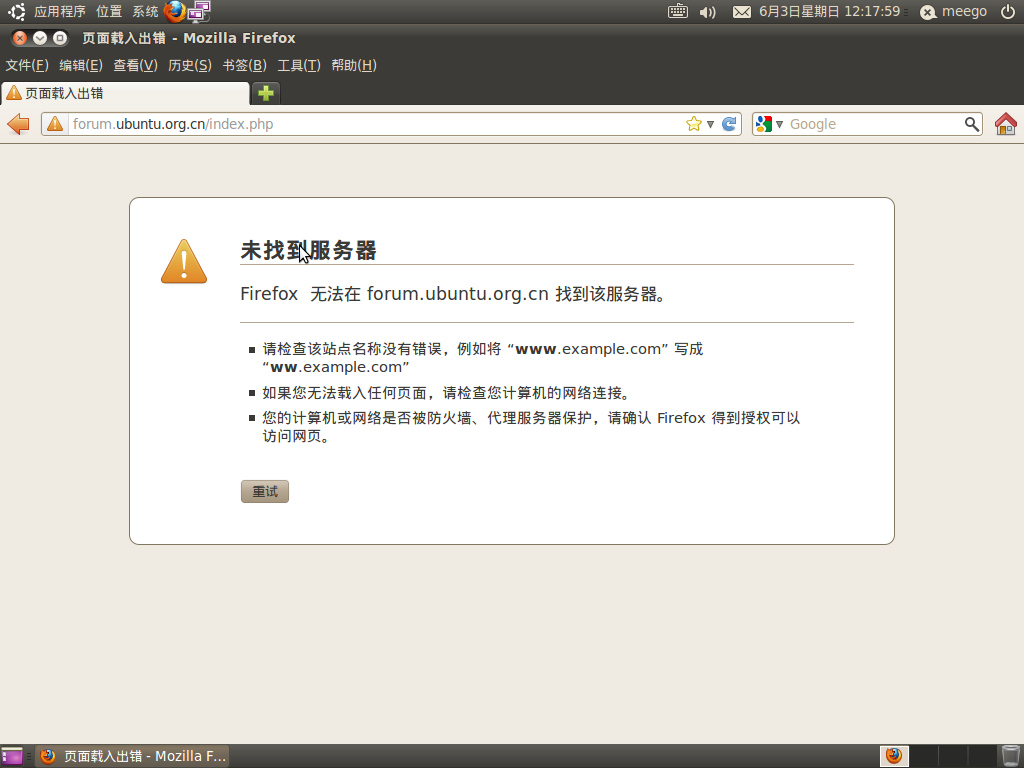
Task: Open the mail envelope messaging indicator
Action: tap(741, 12)
